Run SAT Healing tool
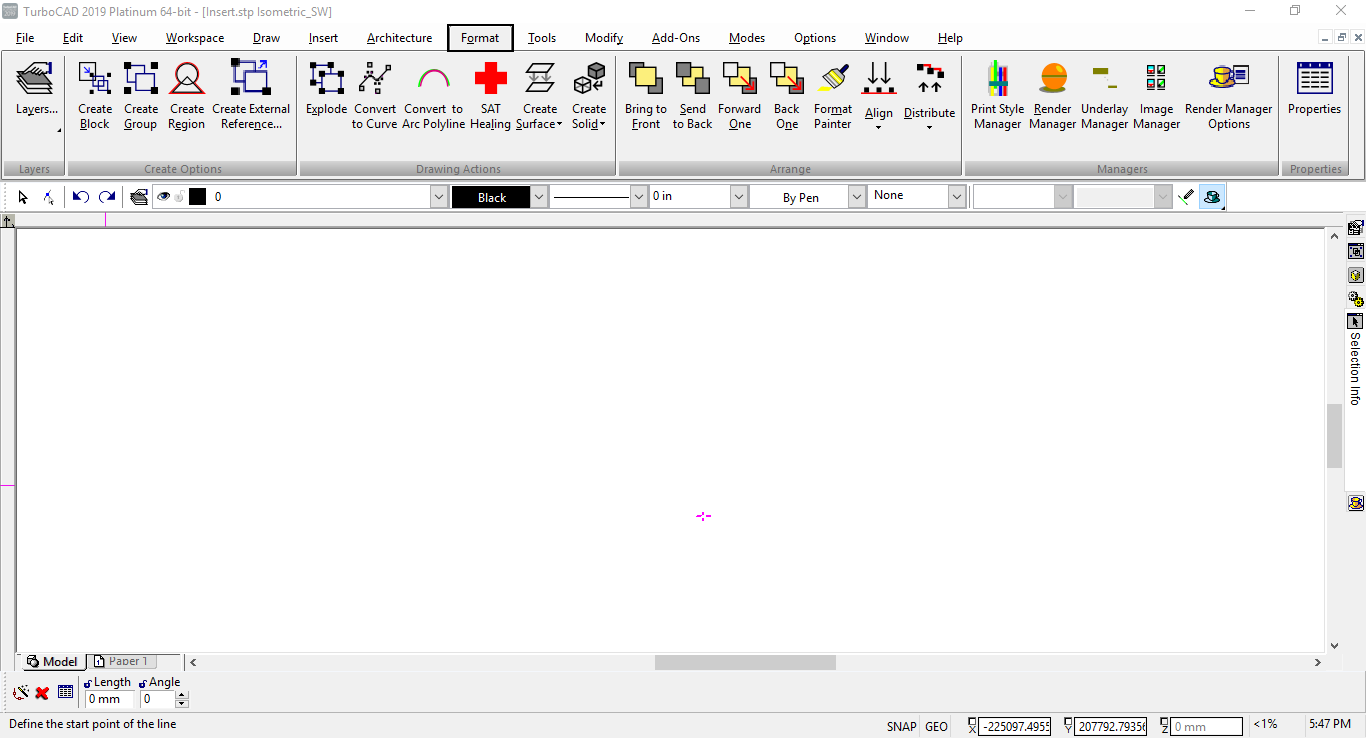This screenshot has width=1366, height=738. pyautogui.click(x=491, y=95)
